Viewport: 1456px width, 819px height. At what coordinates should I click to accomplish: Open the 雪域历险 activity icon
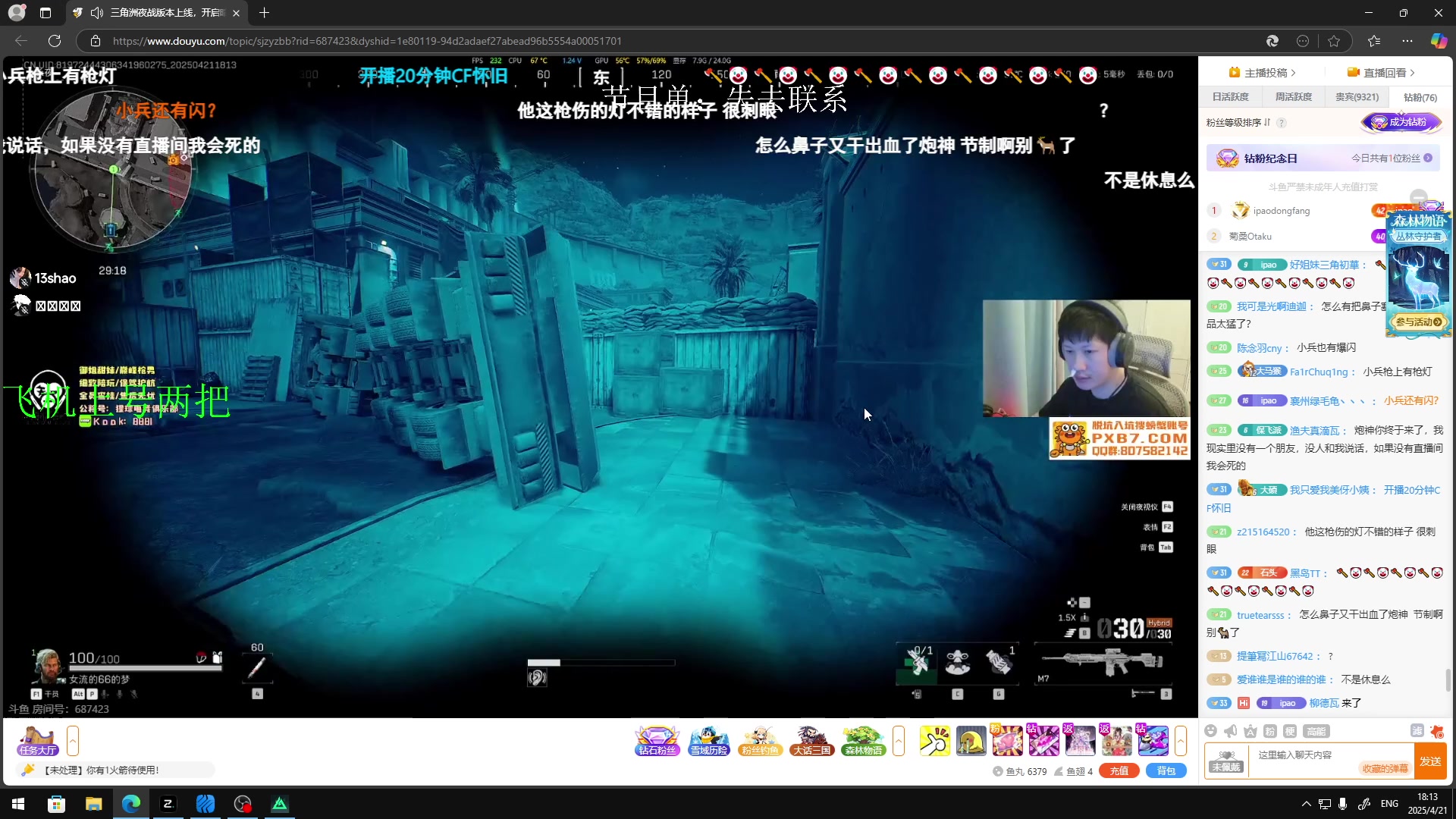click(709, 741)
